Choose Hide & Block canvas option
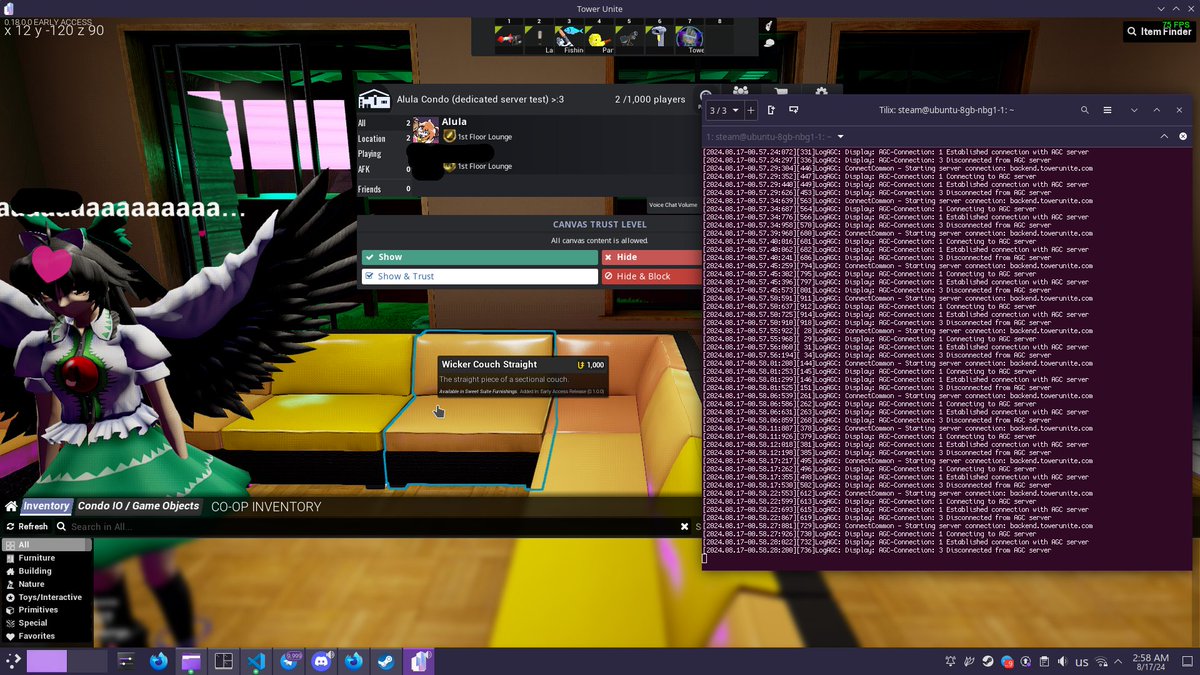The height and width of the screenshot is (675, 1200). click(x=651, y=276)
